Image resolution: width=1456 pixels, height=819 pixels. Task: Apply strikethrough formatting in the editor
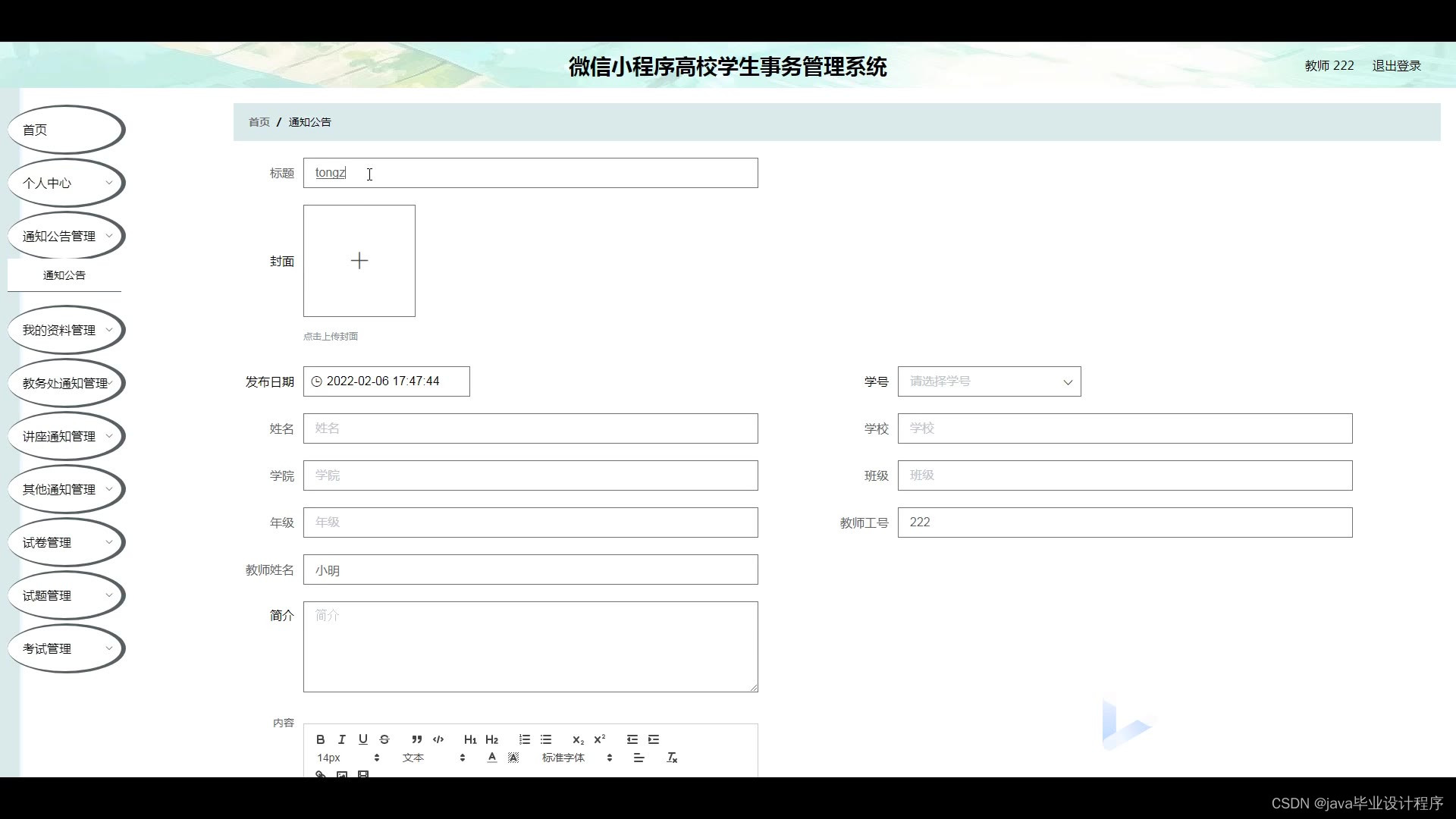[x=384, y=739]
